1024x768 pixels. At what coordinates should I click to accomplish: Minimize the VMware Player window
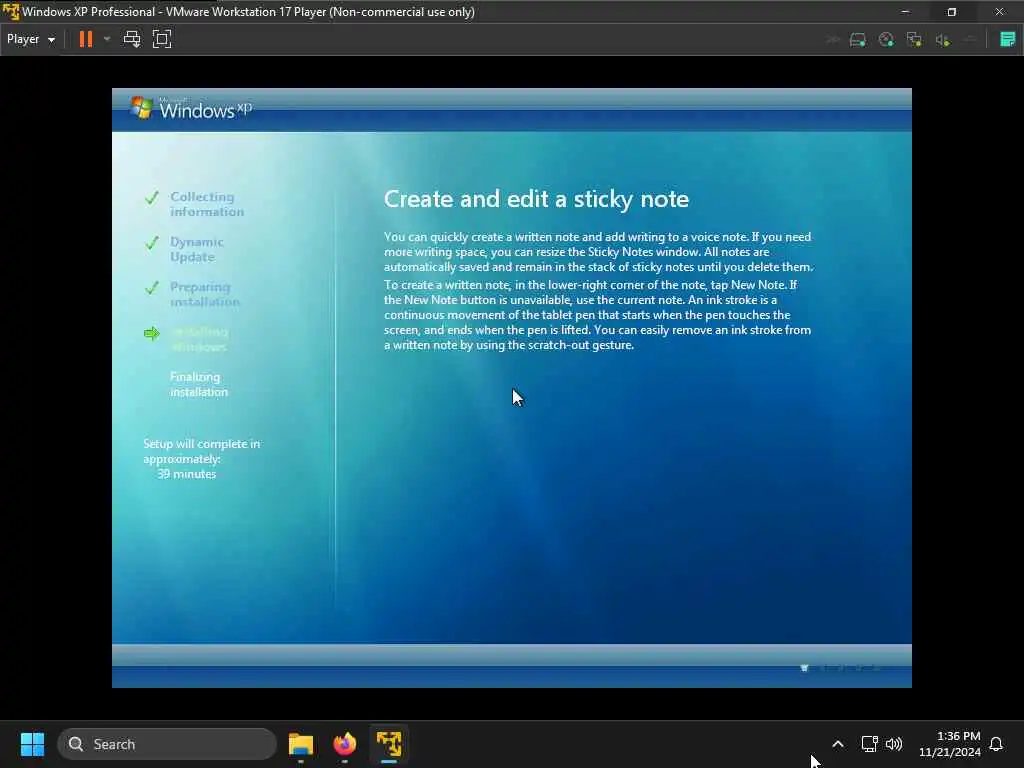tap(905, 12)
